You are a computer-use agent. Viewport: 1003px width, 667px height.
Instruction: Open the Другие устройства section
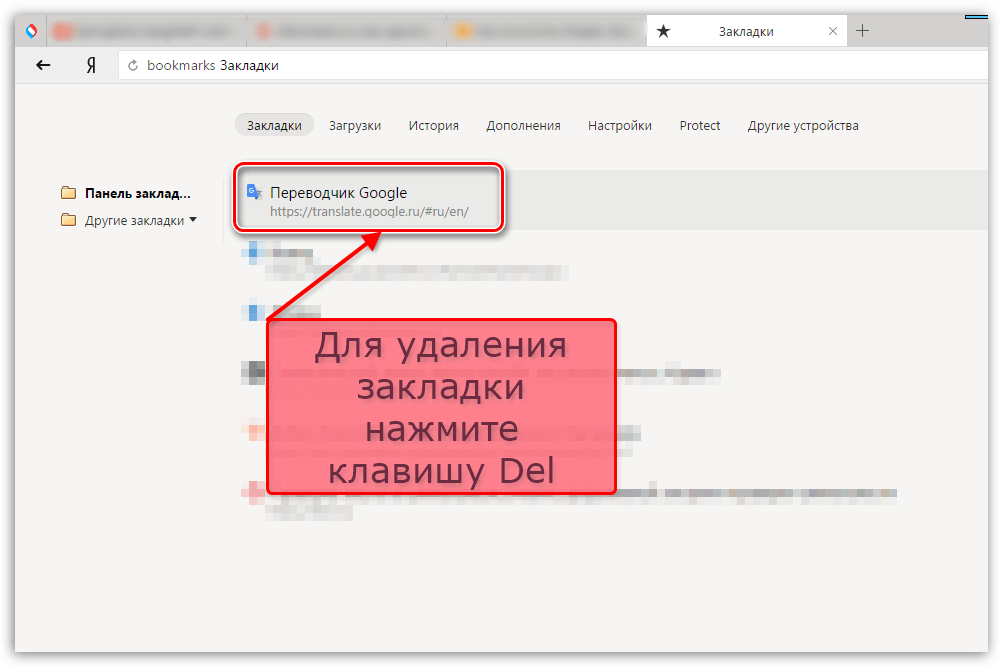point(802,125)
